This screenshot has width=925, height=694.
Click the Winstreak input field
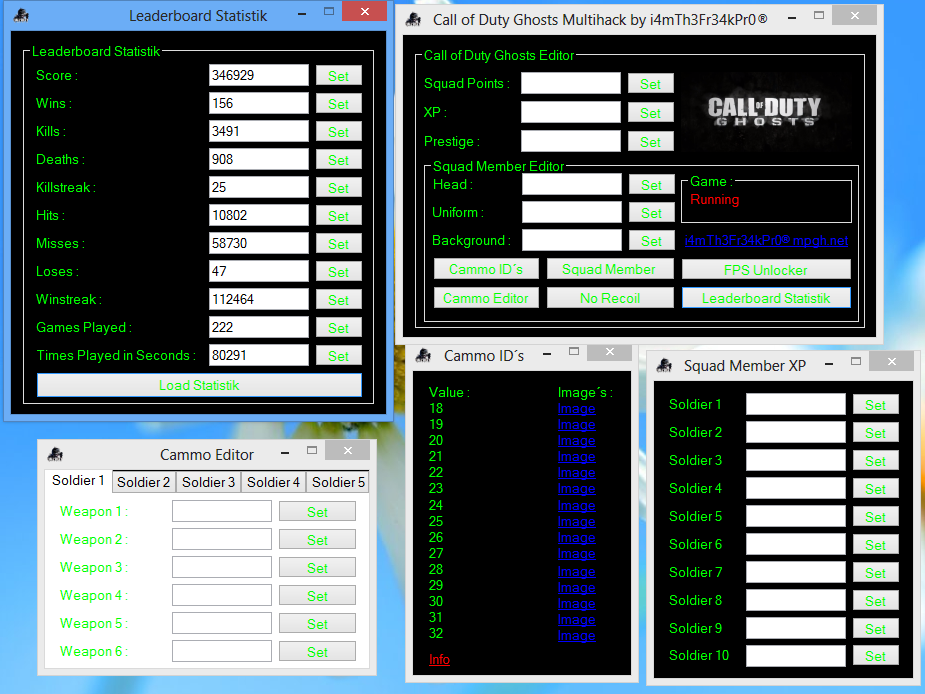click(259, 299)
